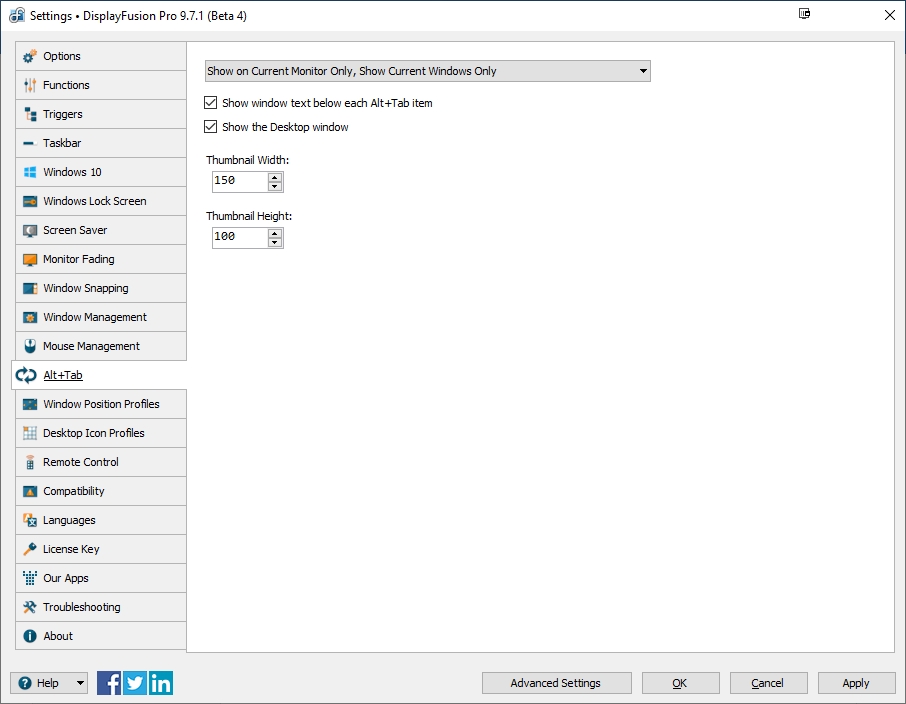Click the Facebook icon
906x704 pixels.
coord(109,683)
